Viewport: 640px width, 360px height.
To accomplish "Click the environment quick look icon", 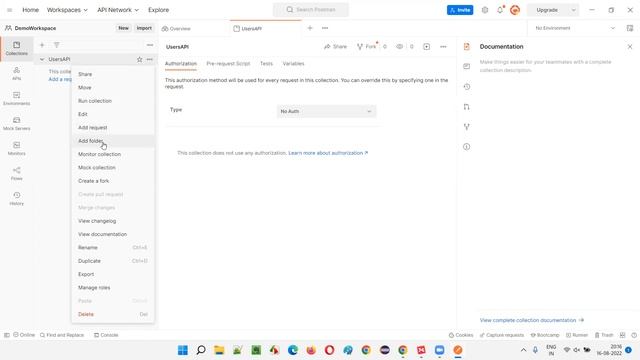I will pos(630,28).
